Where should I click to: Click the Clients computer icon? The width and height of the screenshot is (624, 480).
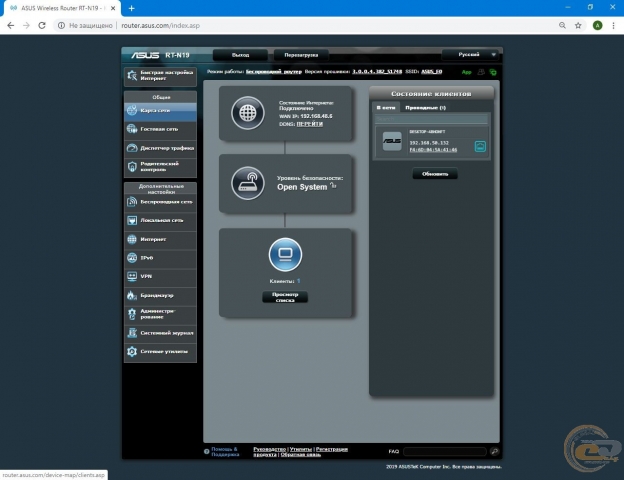(x=285, y=254)
